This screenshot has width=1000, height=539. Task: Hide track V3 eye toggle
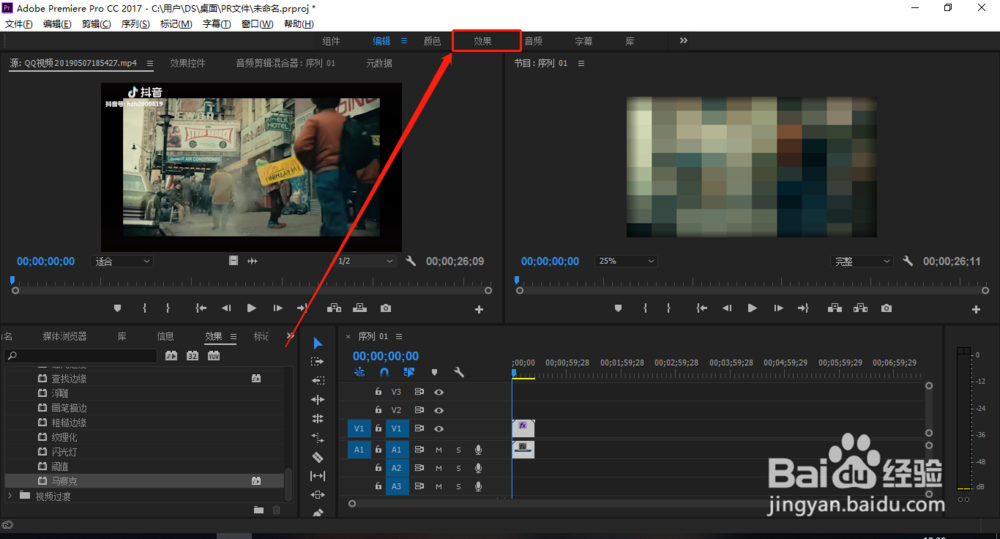coord(439,392)
